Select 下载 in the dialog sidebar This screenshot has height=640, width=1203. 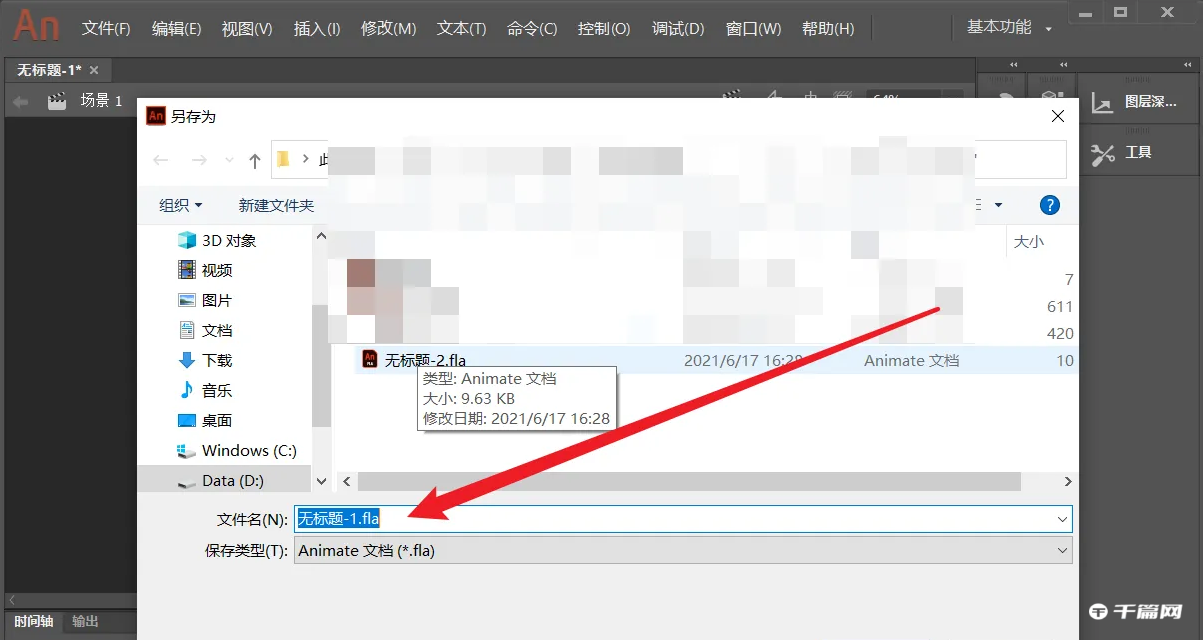[218, 360]
